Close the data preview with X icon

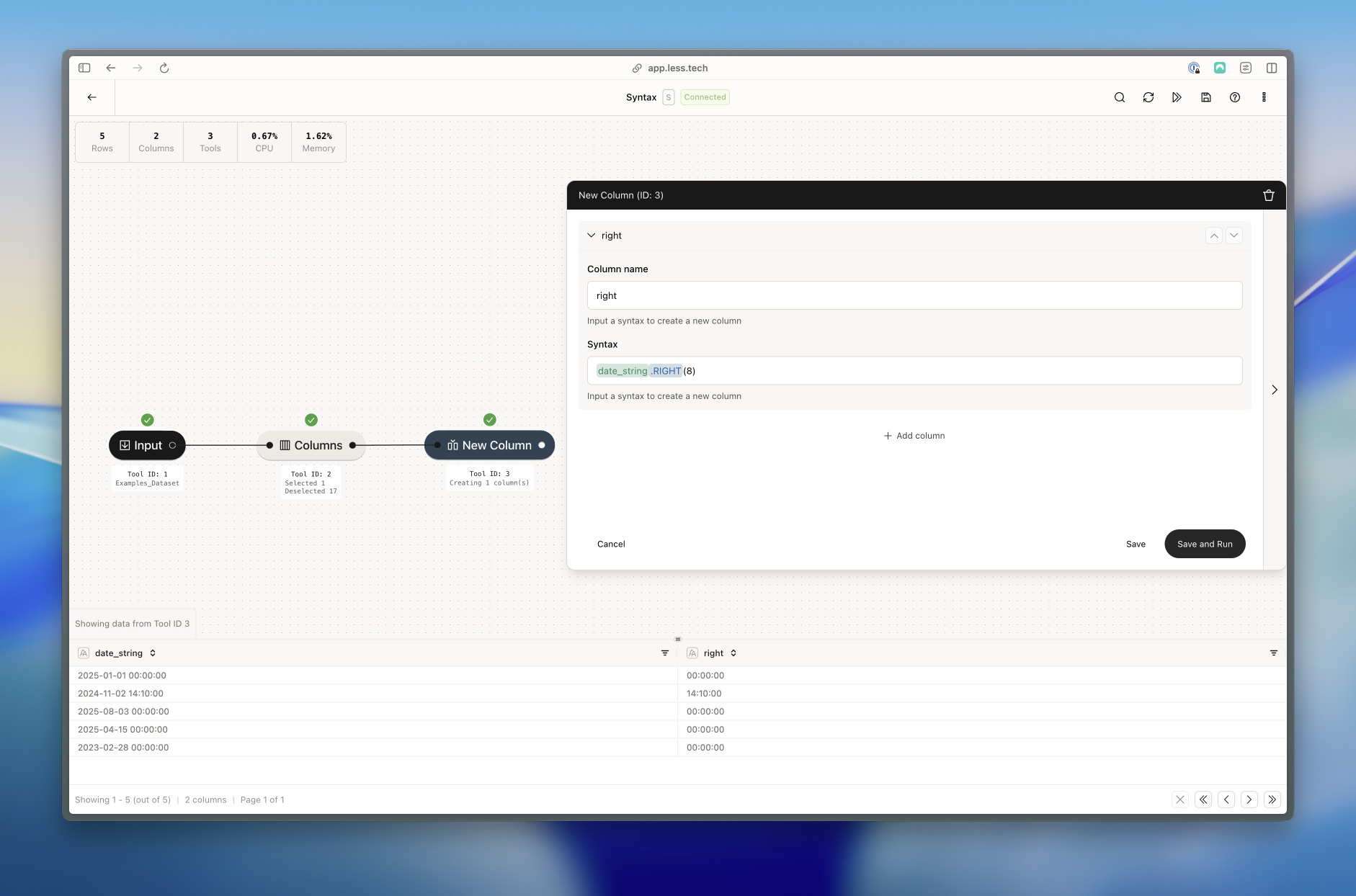click(1180, 799)
